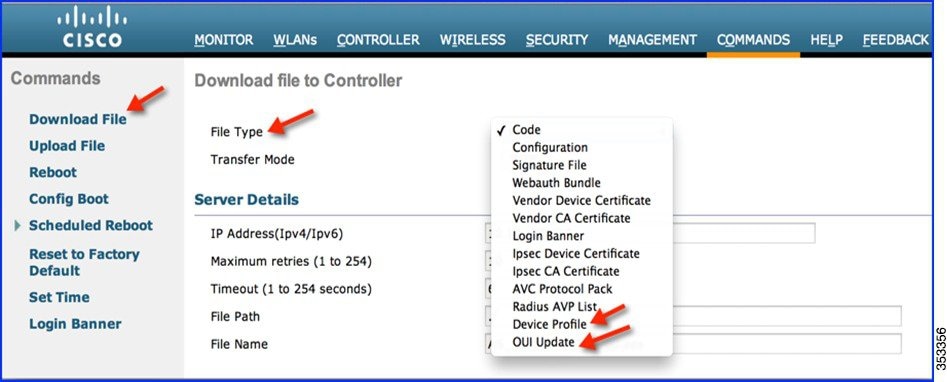Open the CONTROLLER menu
Image resolution: width=947 pixels, height=382 pixels.
point(378,40)
